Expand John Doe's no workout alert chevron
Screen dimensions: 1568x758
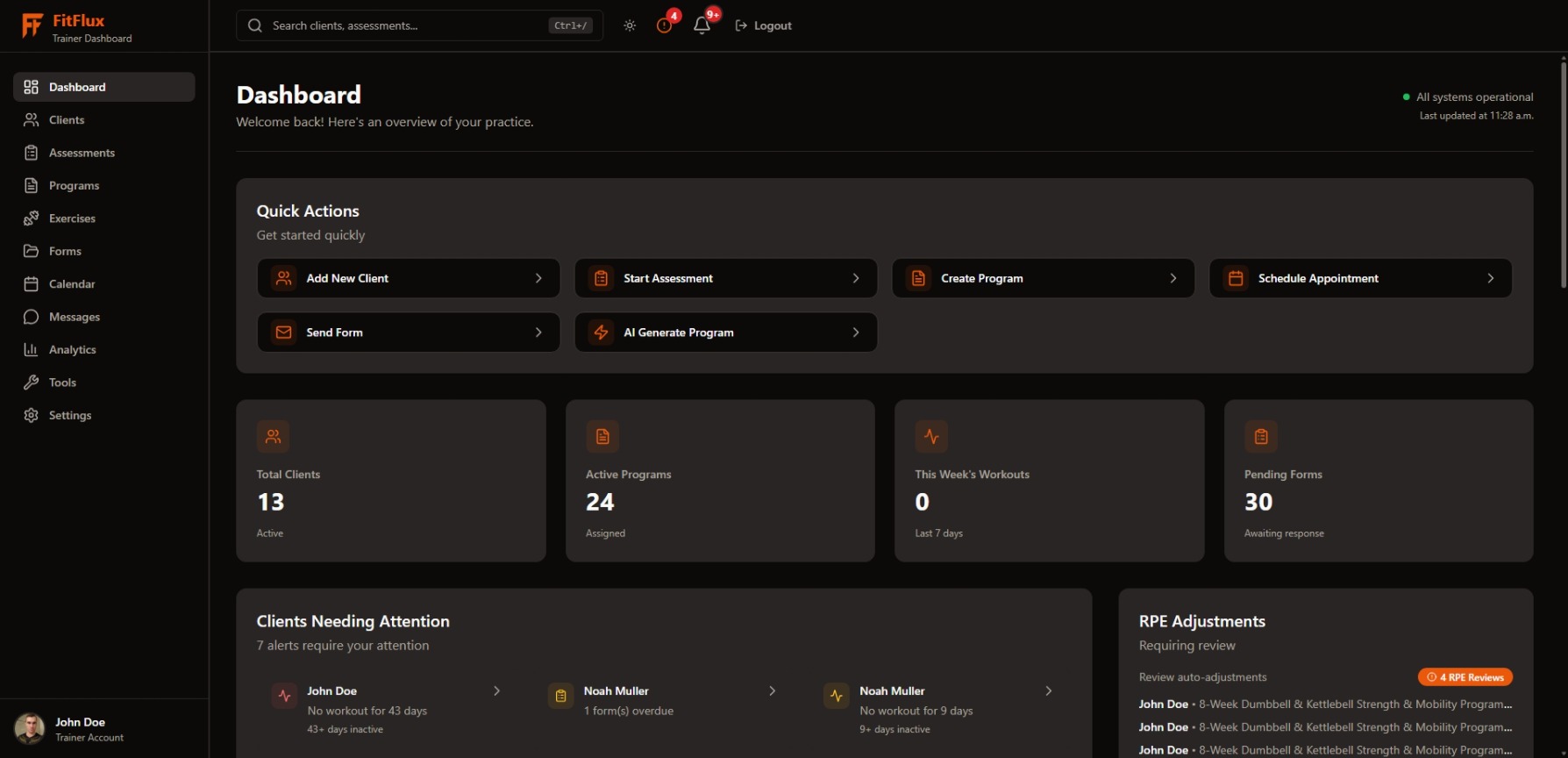(x=496, y=691)
